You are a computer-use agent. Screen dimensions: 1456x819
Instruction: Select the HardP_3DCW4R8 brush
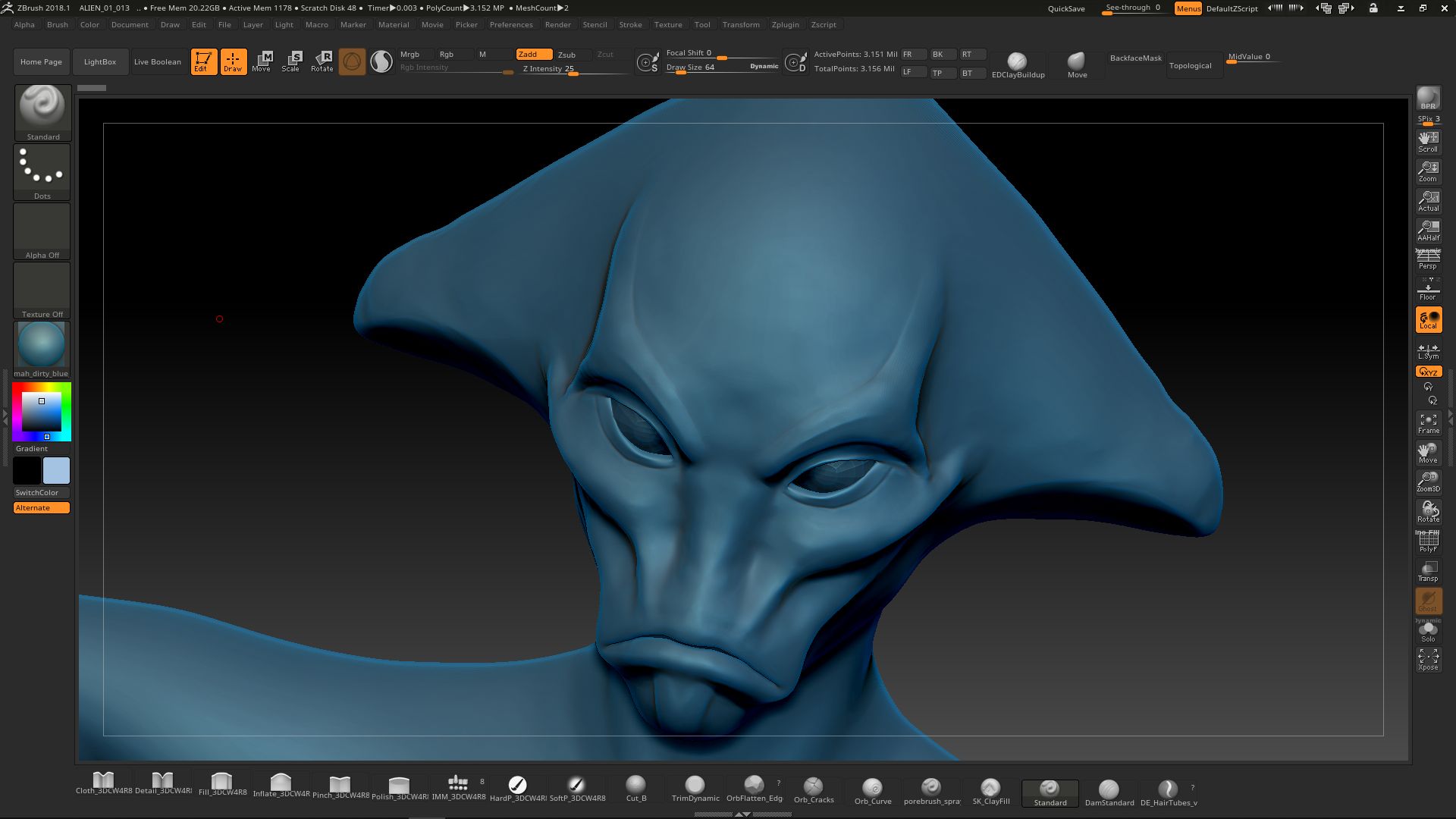pos(518,789)
